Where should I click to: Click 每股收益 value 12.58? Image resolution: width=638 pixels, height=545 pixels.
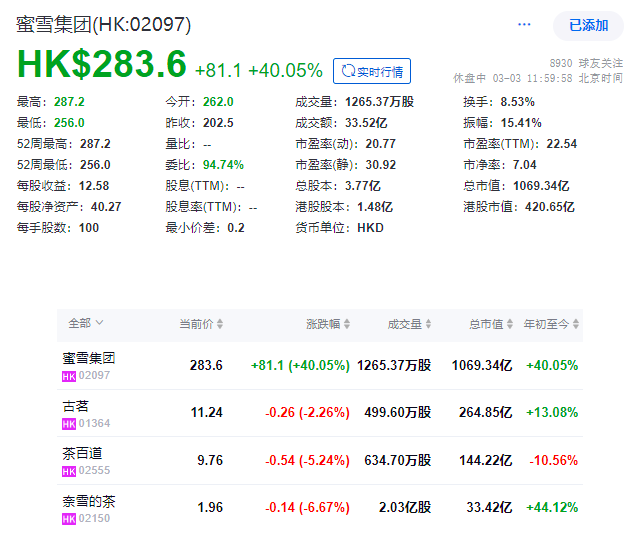(94, 186)
